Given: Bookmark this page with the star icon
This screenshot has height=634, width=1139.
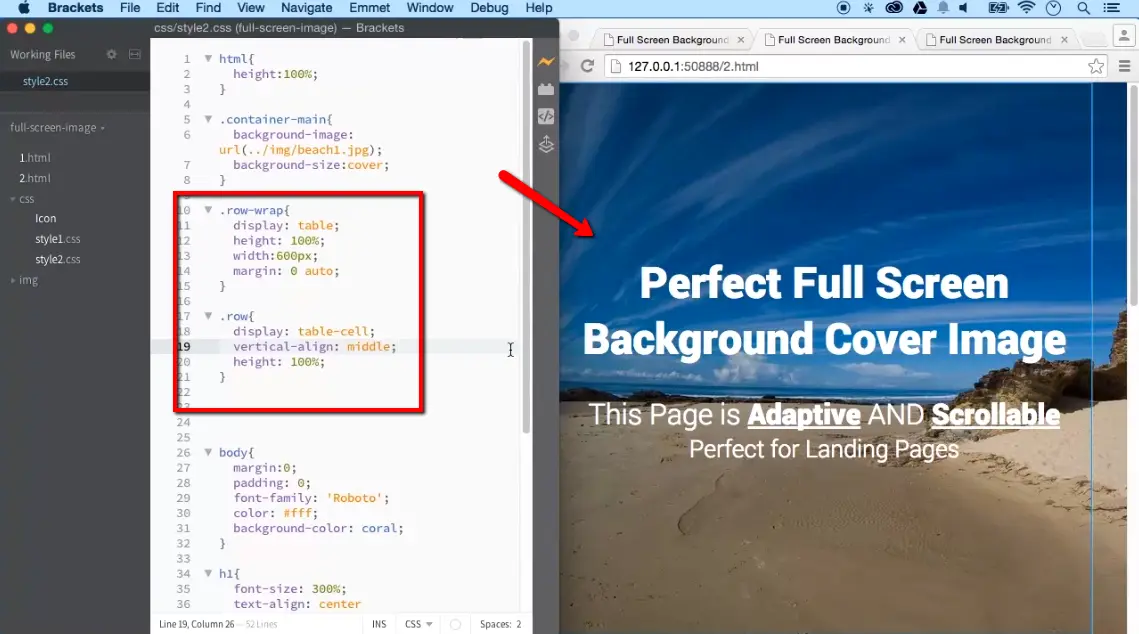Looking at the screenshot, I should click(1095, 66).
